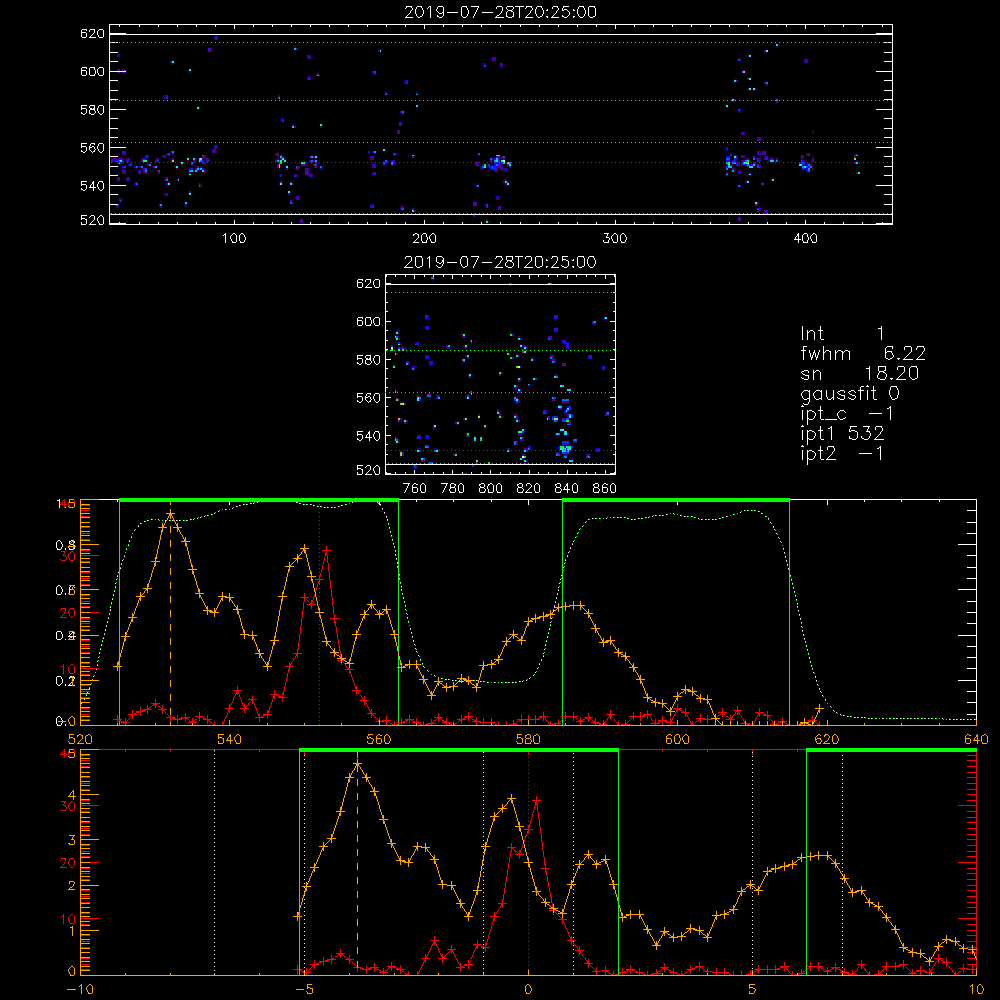Click the "Int 1" readout text
Viewport: 1000px width, 1000px height.
point(842,334)
